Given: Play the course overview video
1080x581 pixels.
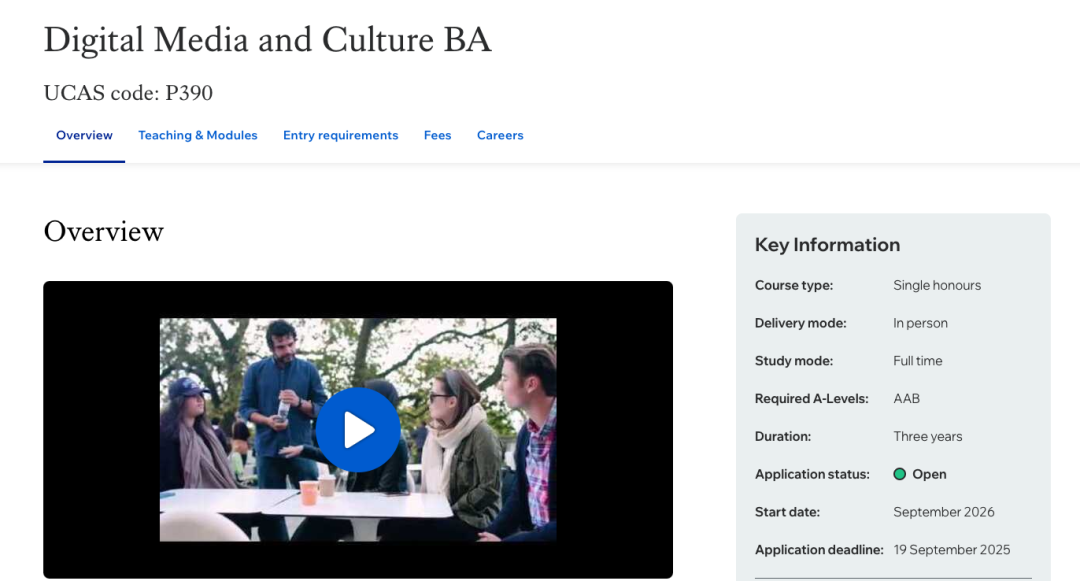Looking at the screenshot, I should pyautogui.click(x=358, y=430).
